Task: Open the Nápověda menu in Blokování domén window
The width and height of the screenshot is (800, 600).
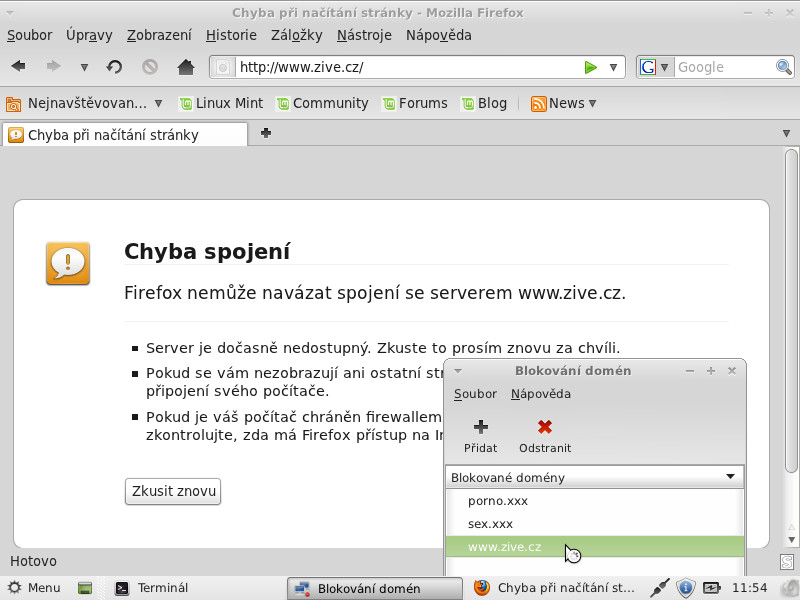Action: tap(540, 394)
